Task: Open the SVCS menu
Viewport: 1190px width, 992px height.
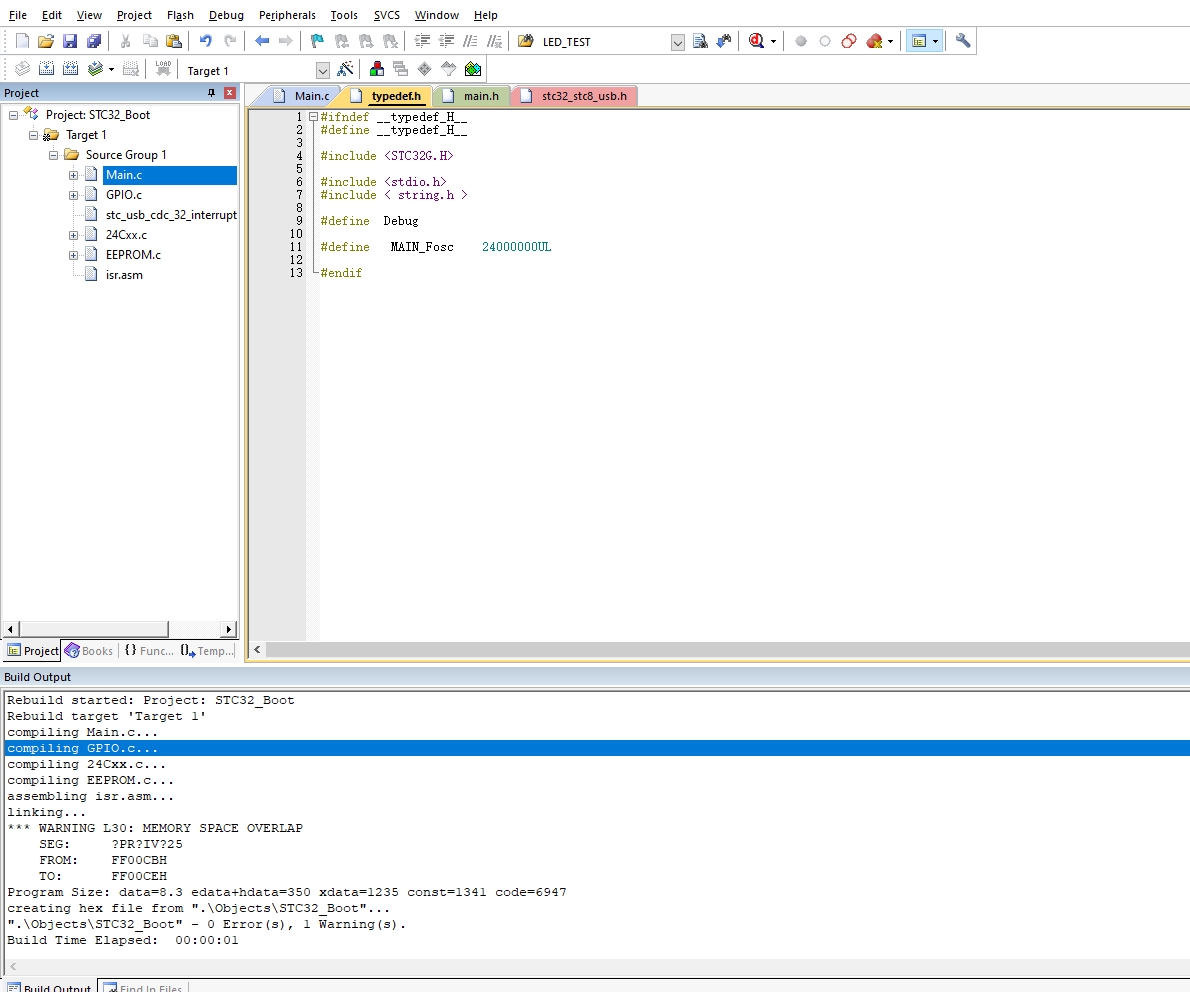Action: coord(386,14)
